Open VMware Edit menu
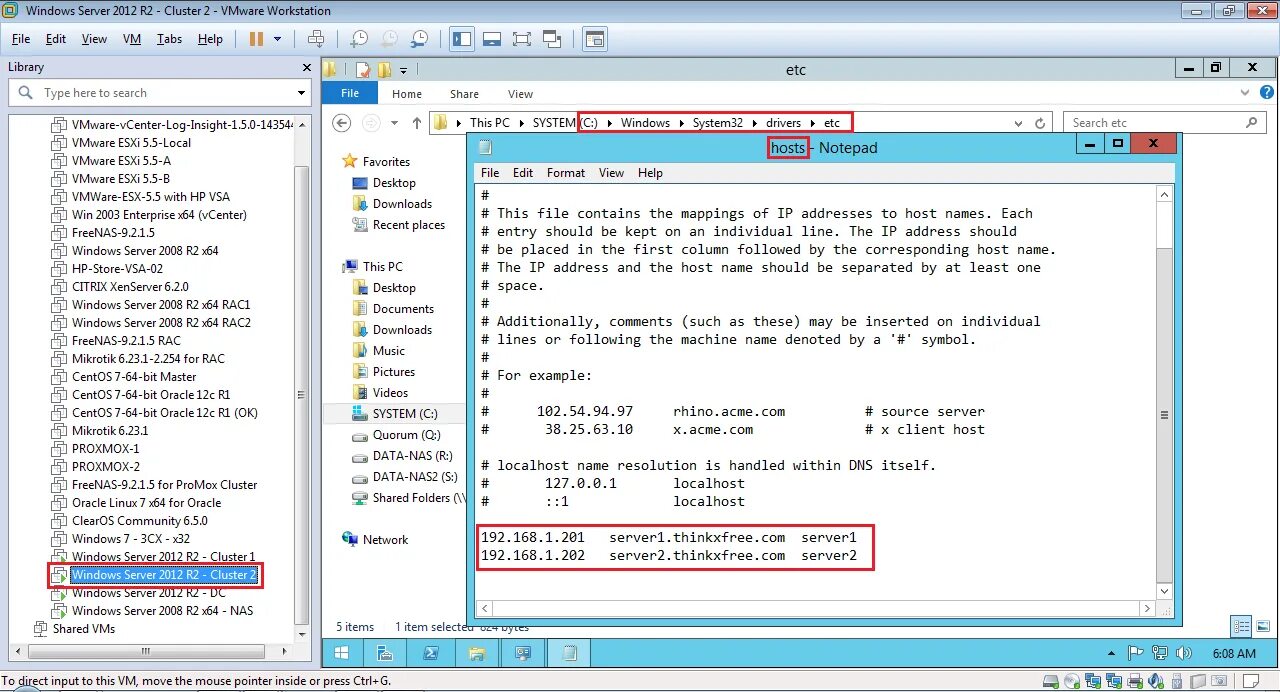This screenshot has width=1280, height=692. pos(56,39)
